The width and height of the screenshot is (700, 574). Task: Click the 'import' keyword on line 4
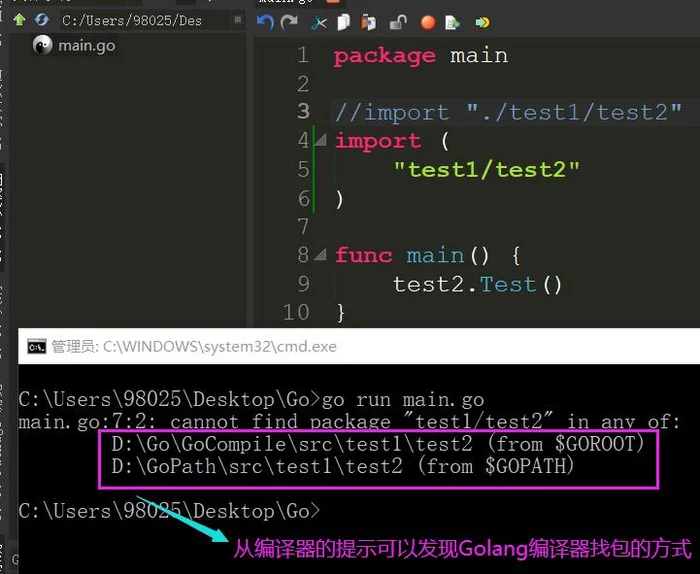tap(378, 141)
